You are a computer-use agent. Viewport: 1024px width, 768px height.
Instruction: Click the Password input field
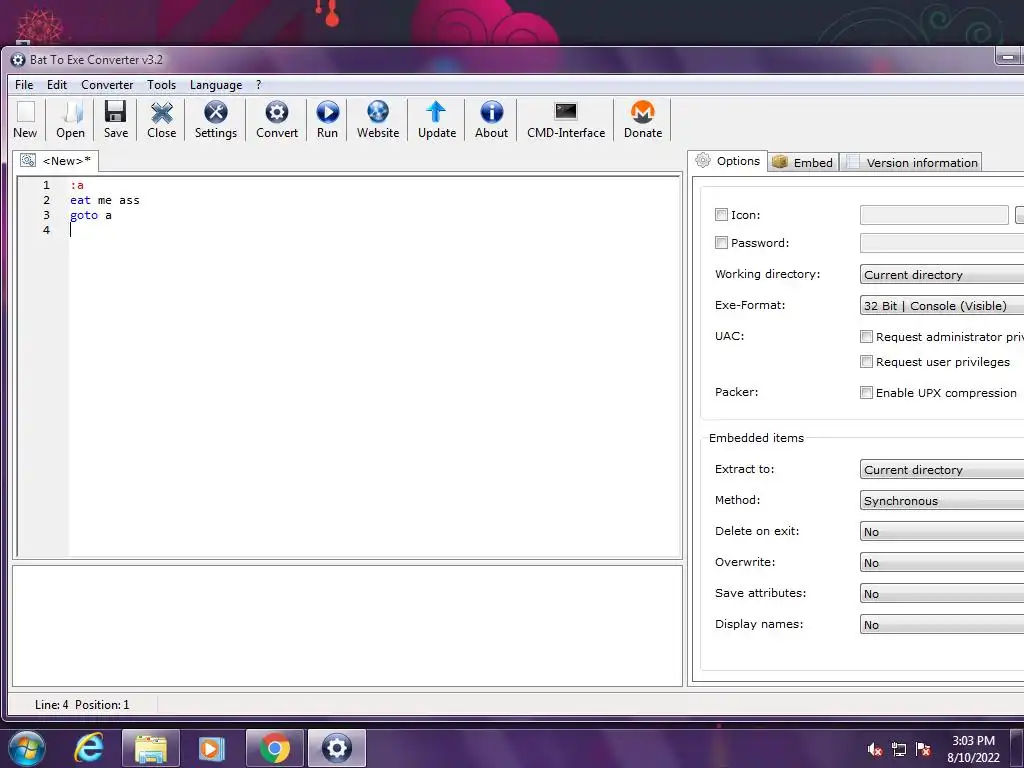pos(942,243)
